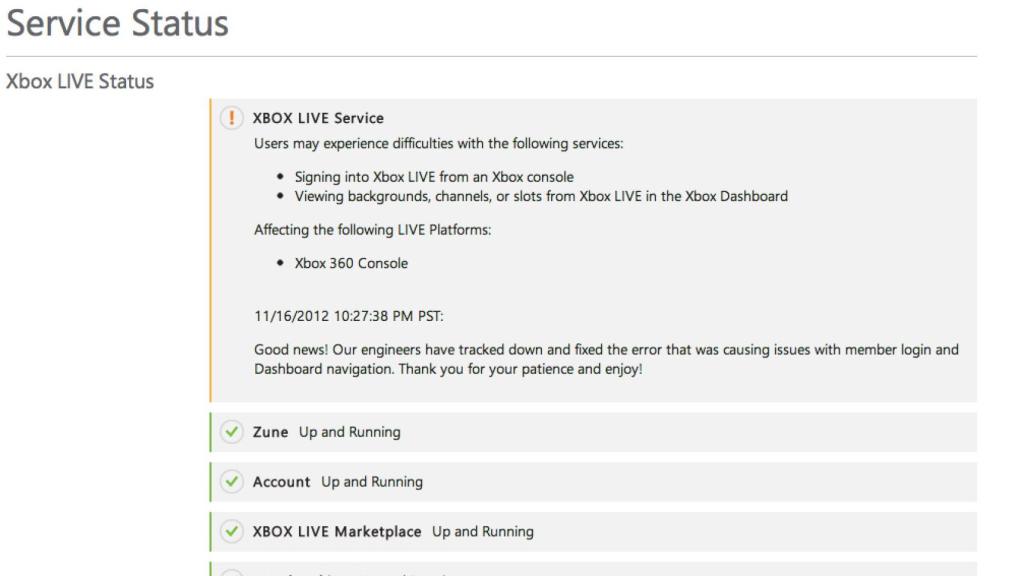The width and height of the screenshot is (1024, 576).
Task: Click the 'Viewing backgrounds, channels, or slots' bullet
Action: pyautogui.click(x=540, y=196)
